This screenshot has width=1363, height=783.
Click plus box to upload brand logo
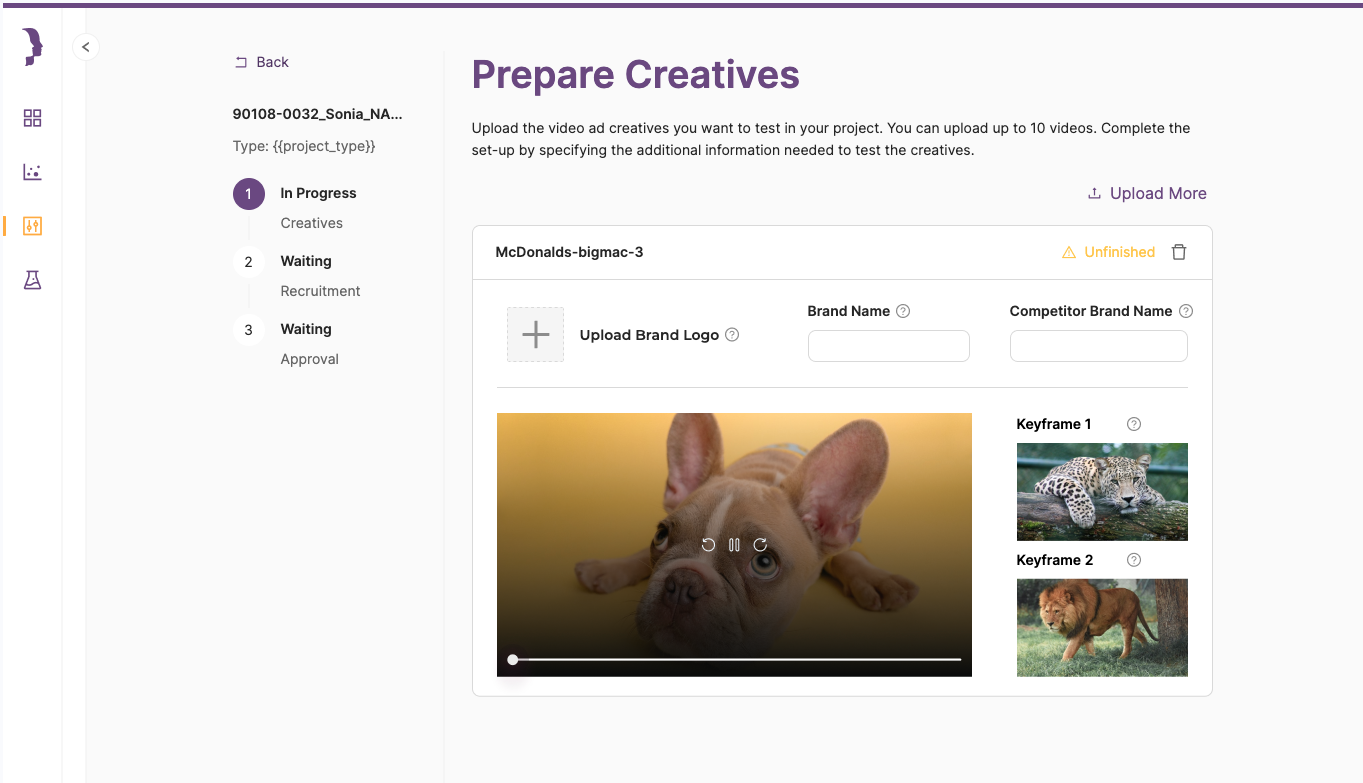535,334
